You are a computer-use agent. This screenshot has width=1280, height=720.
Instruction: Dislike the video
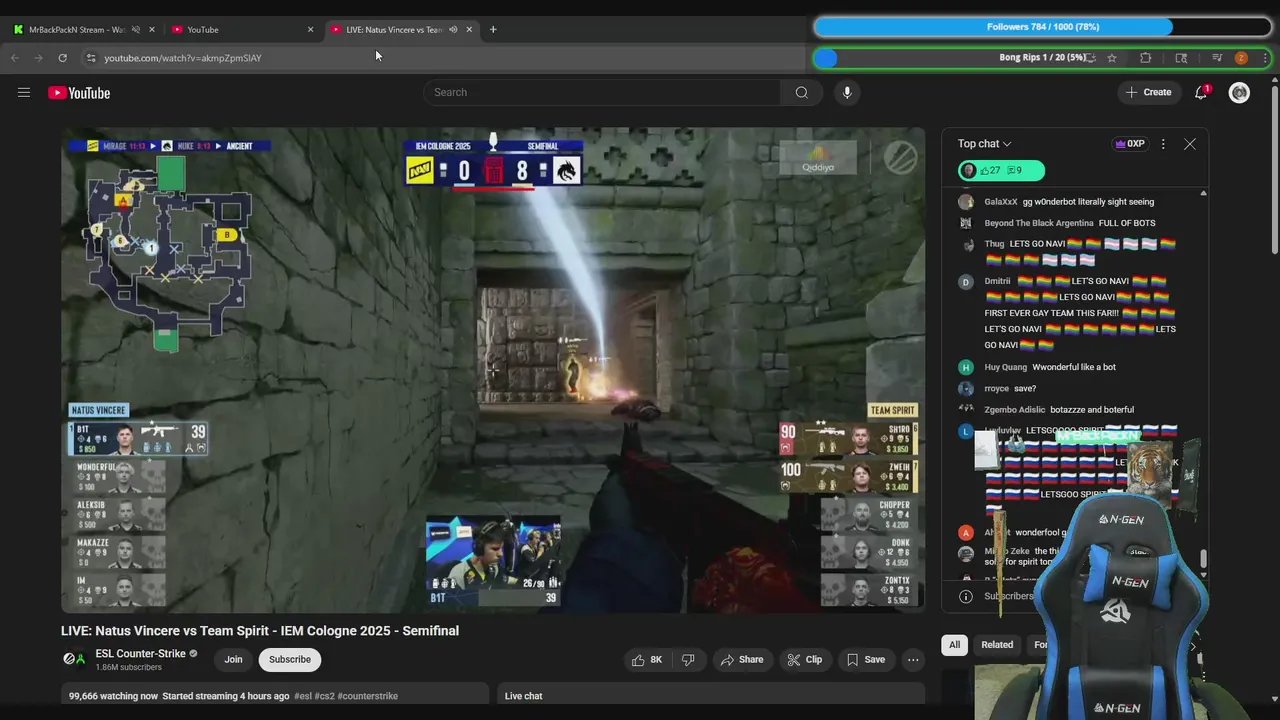(x=688, y=659)
